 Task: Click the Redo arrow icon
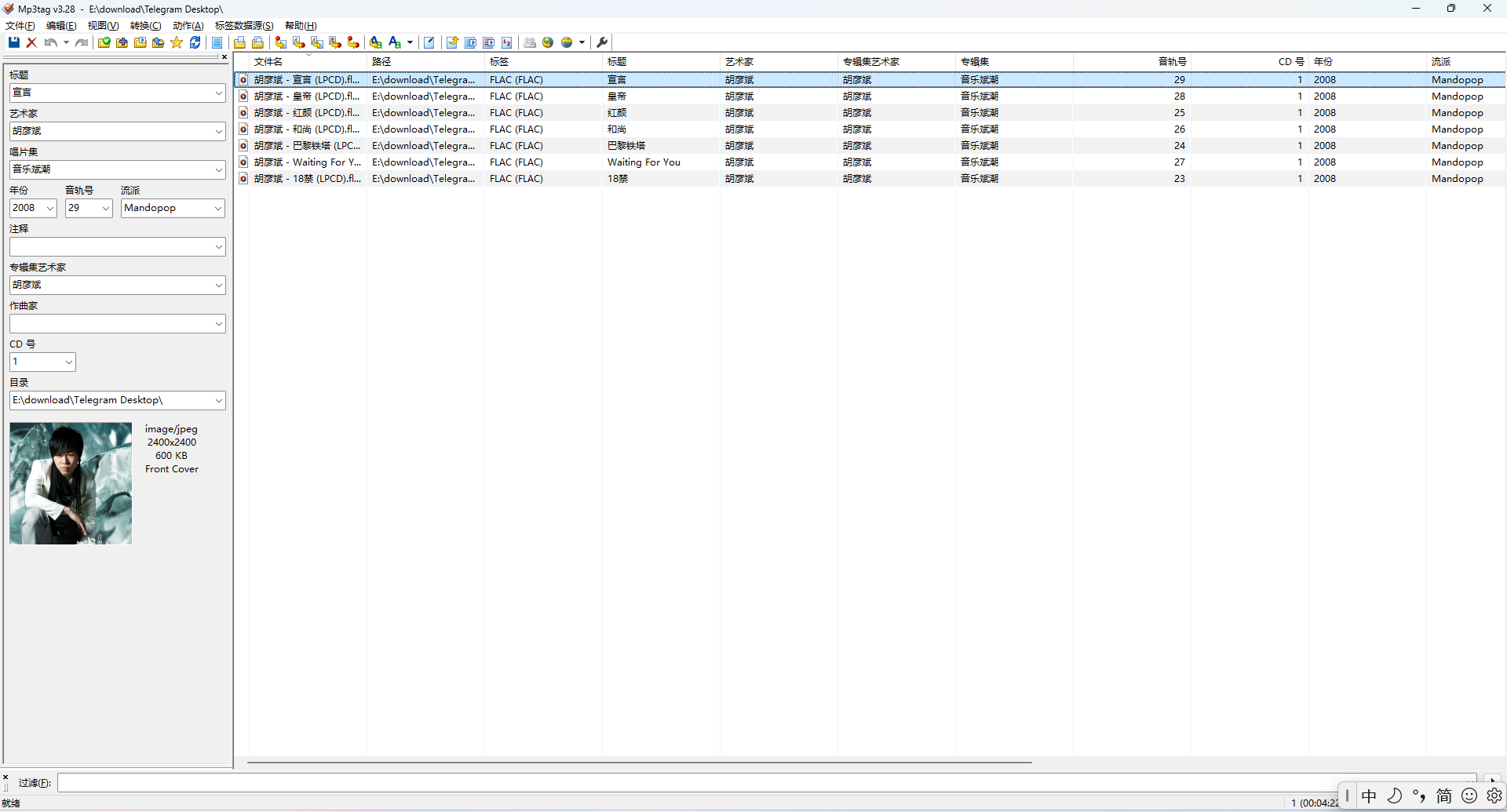[x=82, y=42]
